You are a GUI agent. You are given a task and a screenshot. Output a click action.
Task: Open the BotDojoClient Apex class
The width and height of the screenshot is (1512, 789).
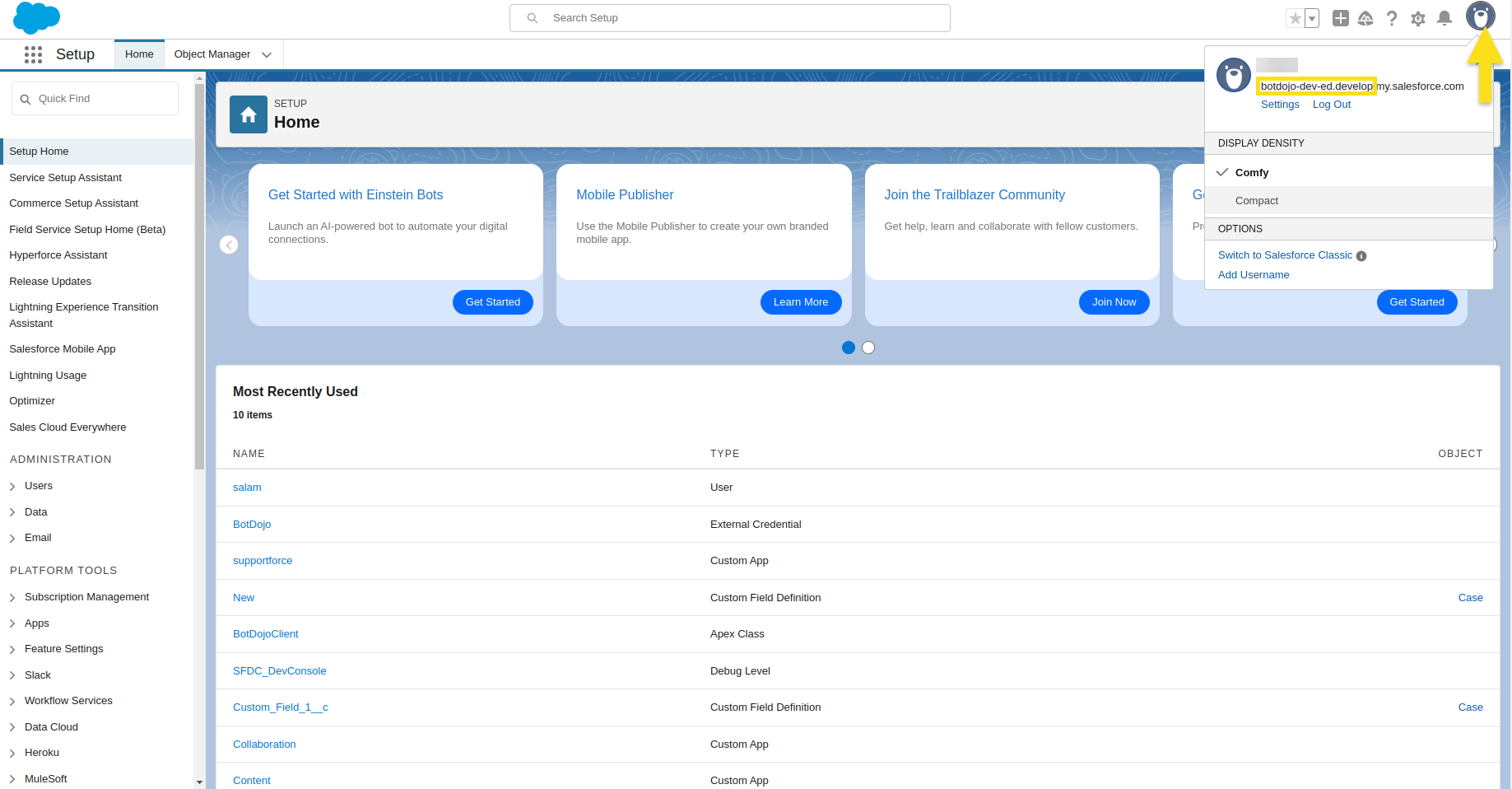click(x=266, y=634)
